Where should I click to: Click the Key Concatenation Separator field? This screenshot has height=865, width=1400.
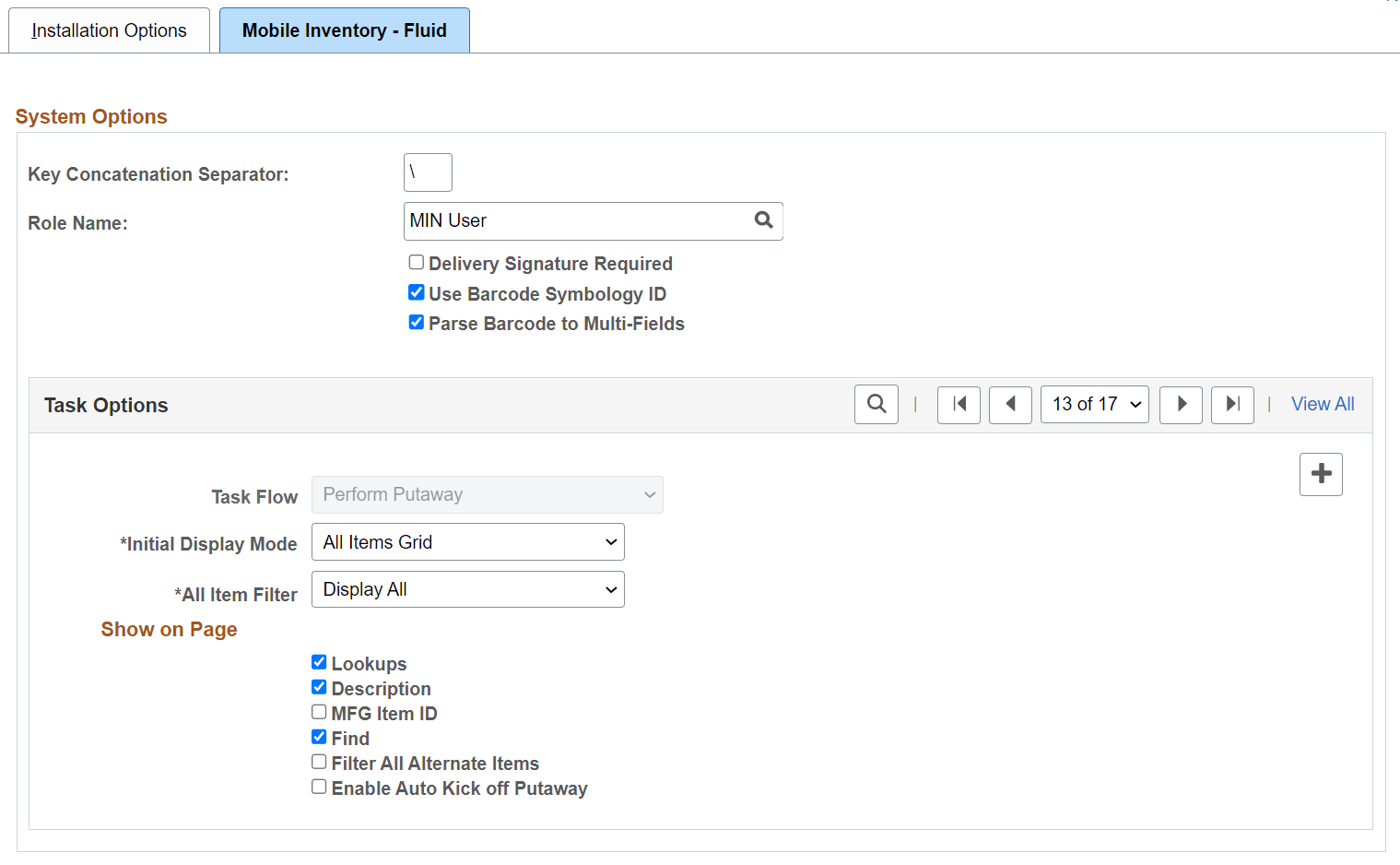coord(427,172)
